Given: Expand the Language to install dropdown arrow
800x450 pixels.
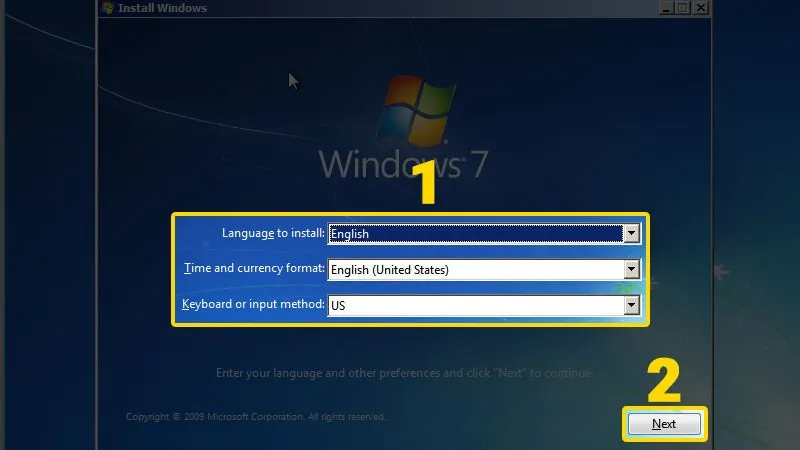Looking at the screenshot, I should [x=631, y=234].
